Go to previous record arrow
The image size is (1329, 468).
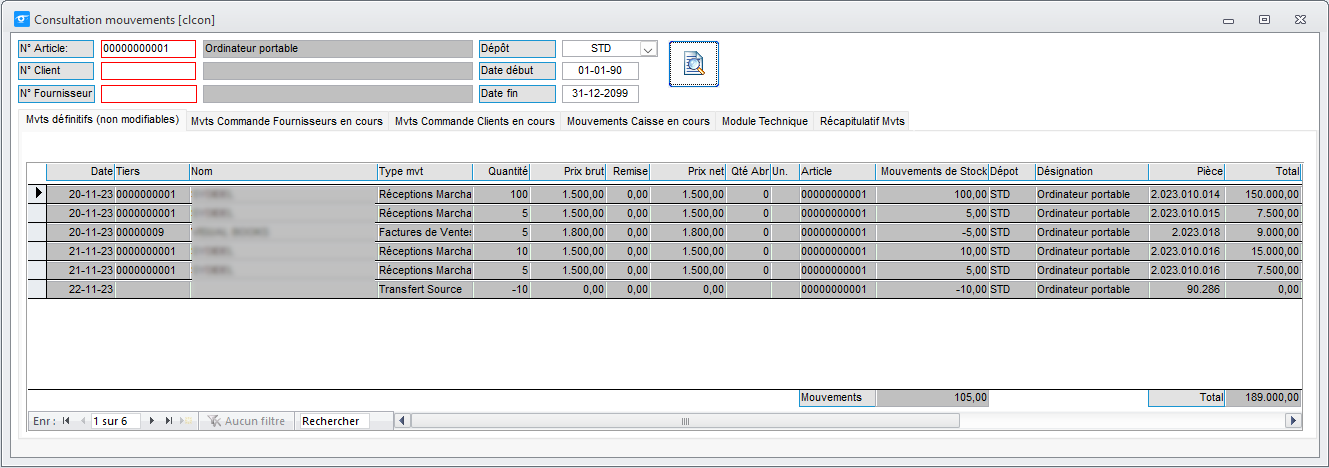pos(82,421)
